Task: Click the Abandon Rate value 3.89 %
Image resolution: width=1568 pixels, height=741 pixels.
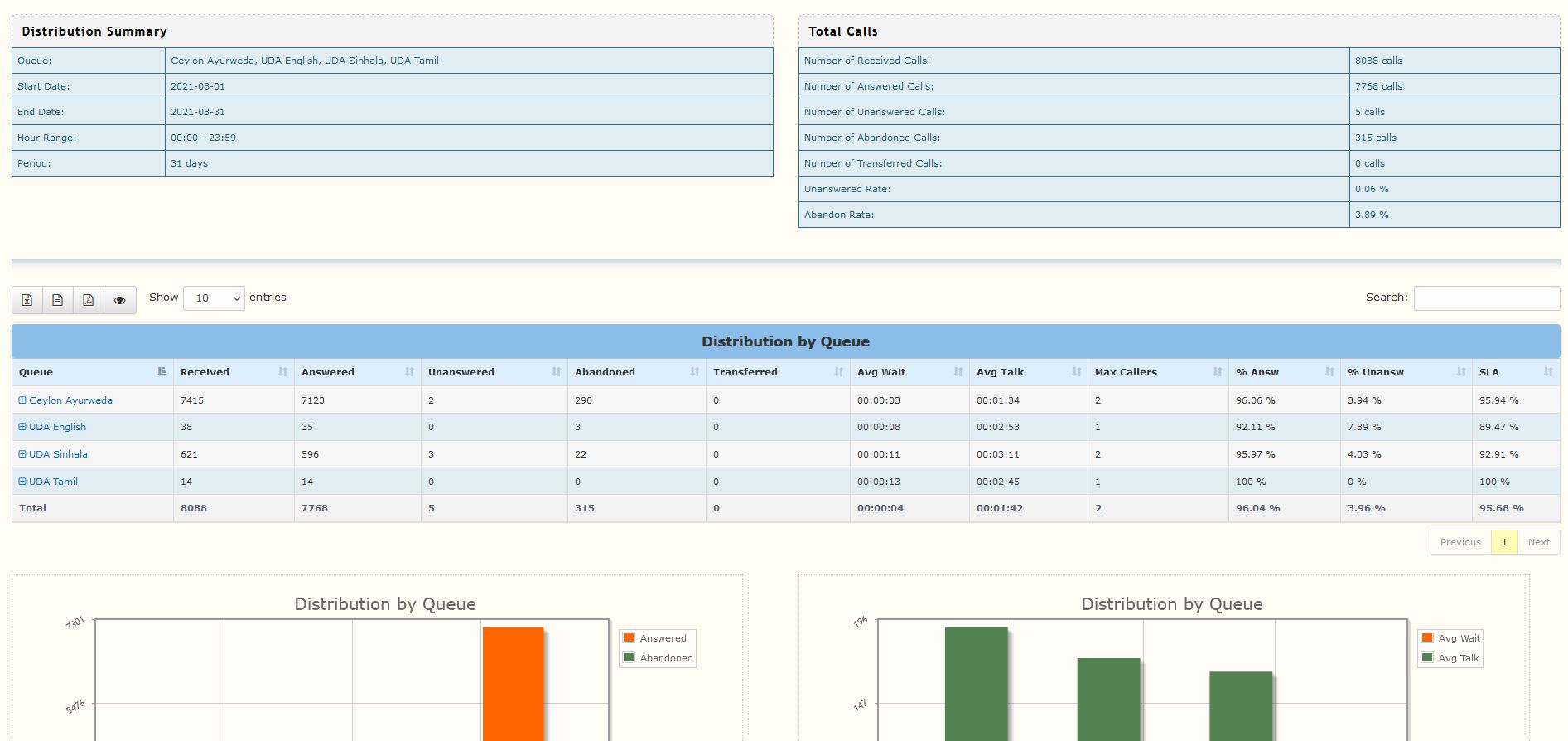Action: point(1372,215)
